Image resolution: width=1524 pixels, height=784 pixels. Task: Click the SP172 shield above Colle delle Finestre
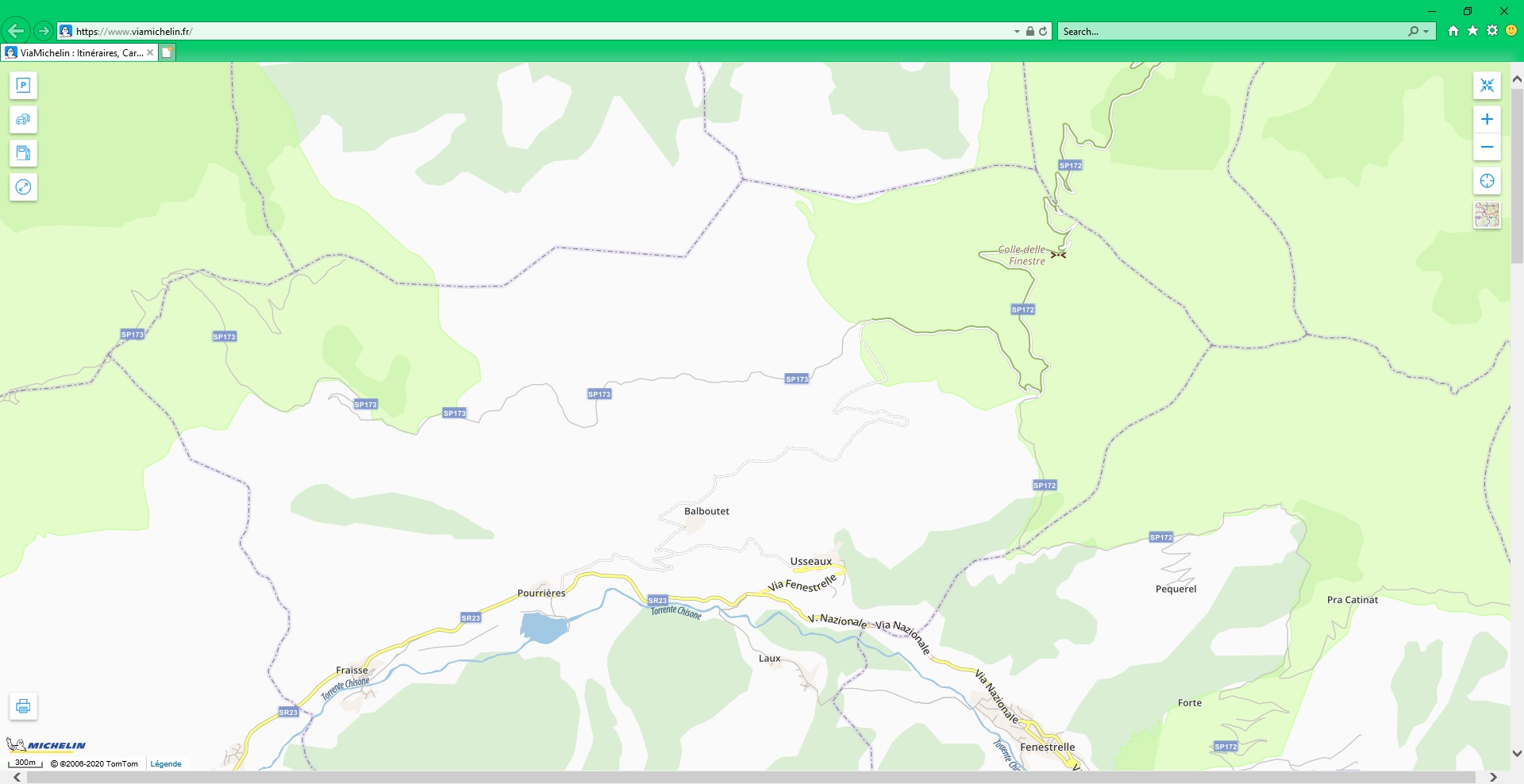click(x=1070, y=166)
